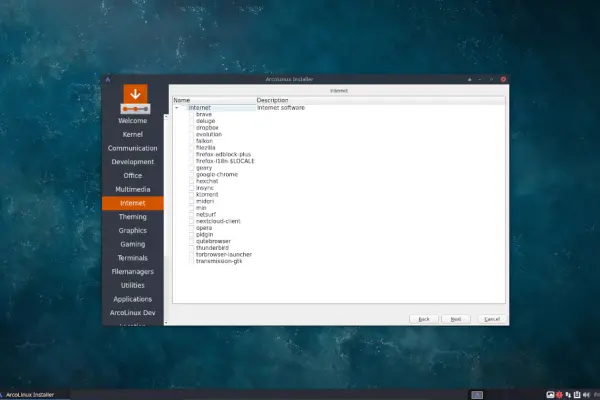Tick the brave package checkbox
The image size is (600, 400).
click(191, 114)
